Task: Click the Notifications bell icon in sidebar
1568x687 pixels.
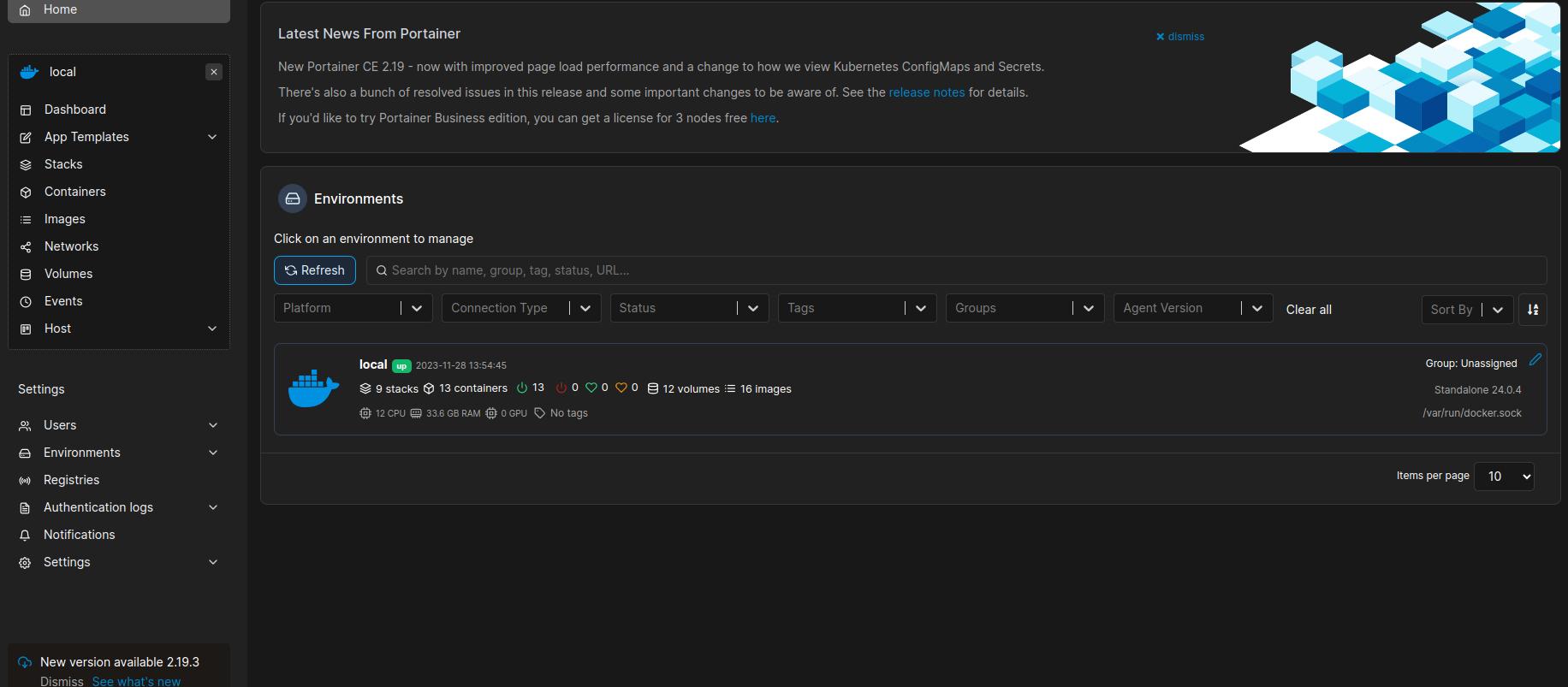Action: (25, 536)
